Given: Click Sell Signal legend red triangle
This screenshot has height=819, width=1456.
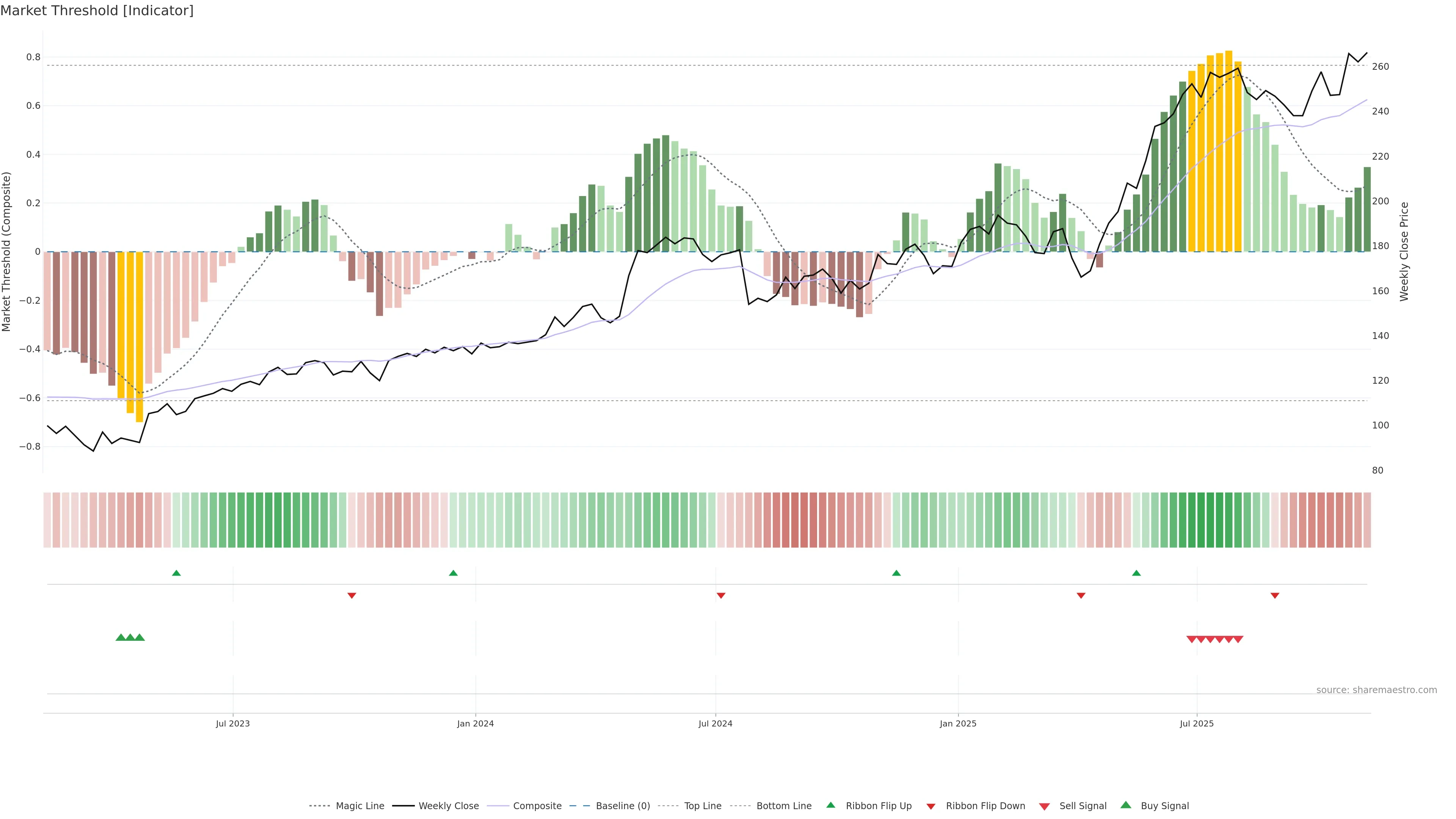Looking at the screenshot, I should click(x=1045, y=806).
